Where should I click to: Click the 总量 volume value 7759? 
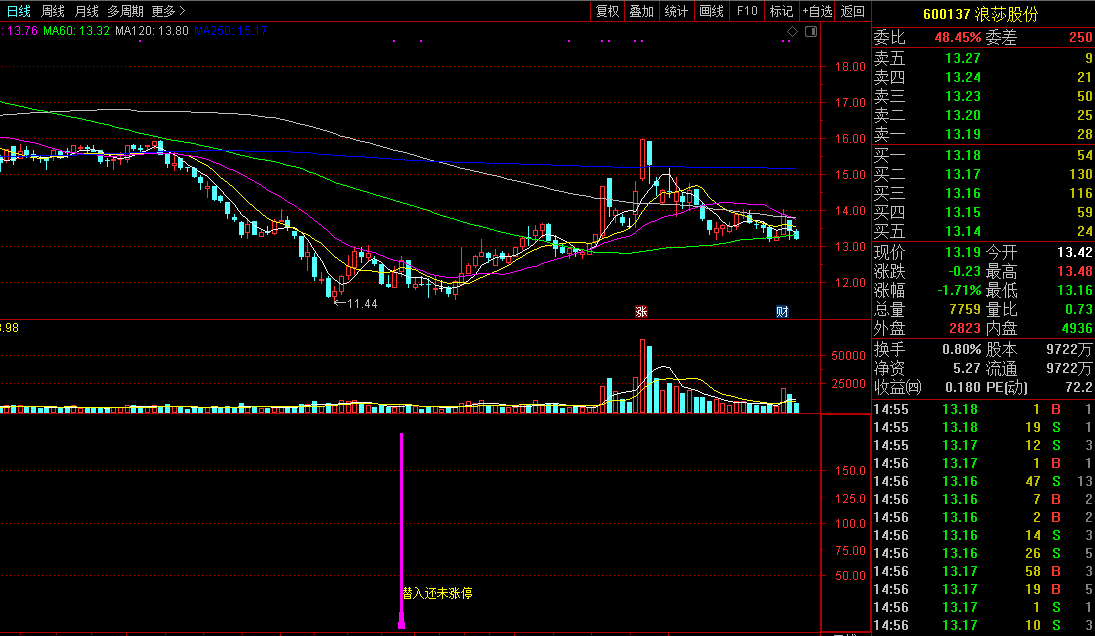pos(964,309)
